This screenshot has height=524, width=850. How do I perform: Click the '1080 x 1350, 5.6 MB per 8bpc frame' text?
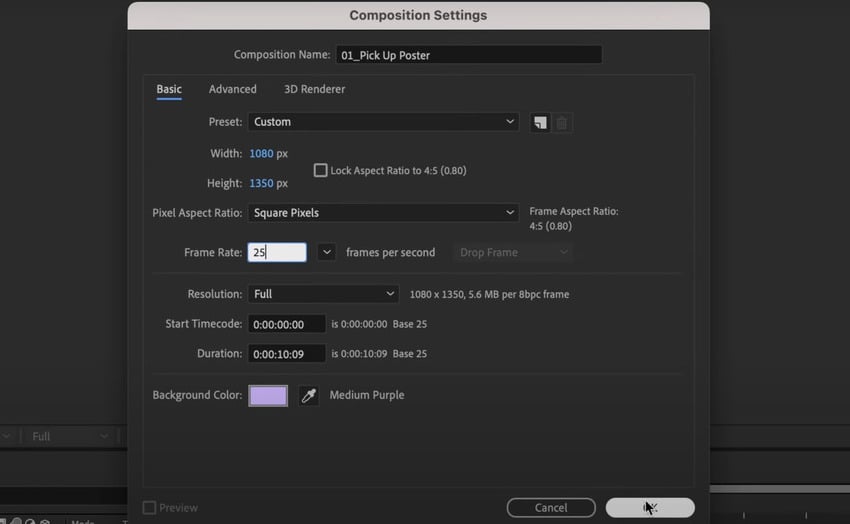pos(490,294)
